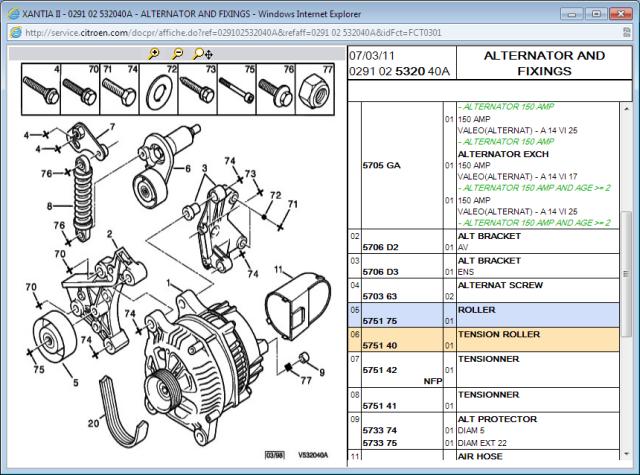Viewport: 640px width, 475px height.
Task: Close the Internet Explorer window
Action: 620,14
